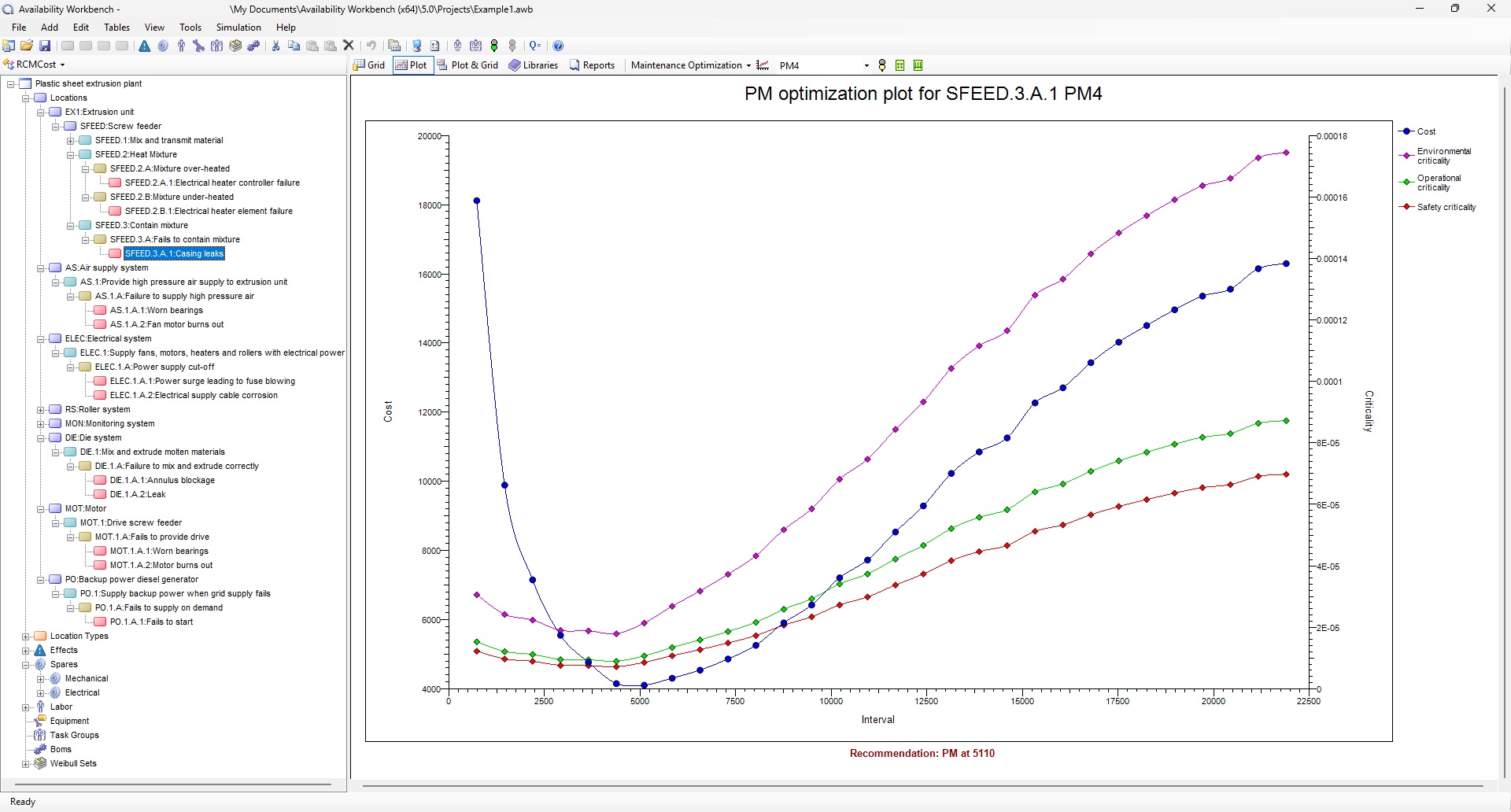Click the Libraries button

(x=534, y=65)
